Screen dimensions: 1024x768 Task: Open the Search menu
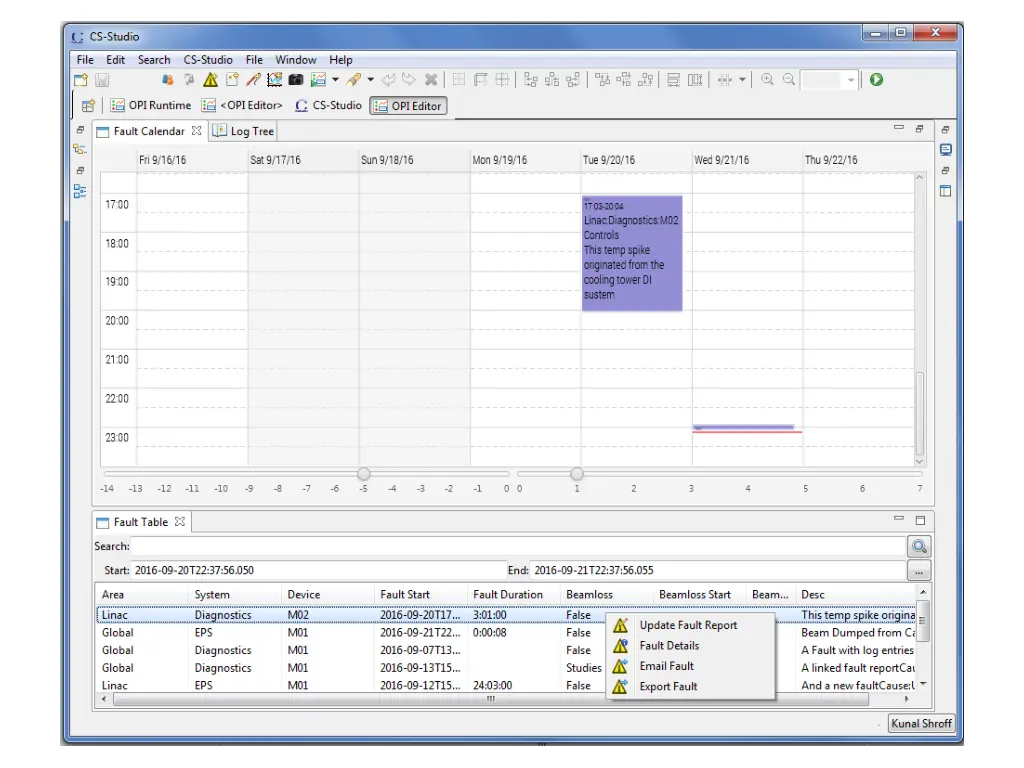[x=154, y=59]
